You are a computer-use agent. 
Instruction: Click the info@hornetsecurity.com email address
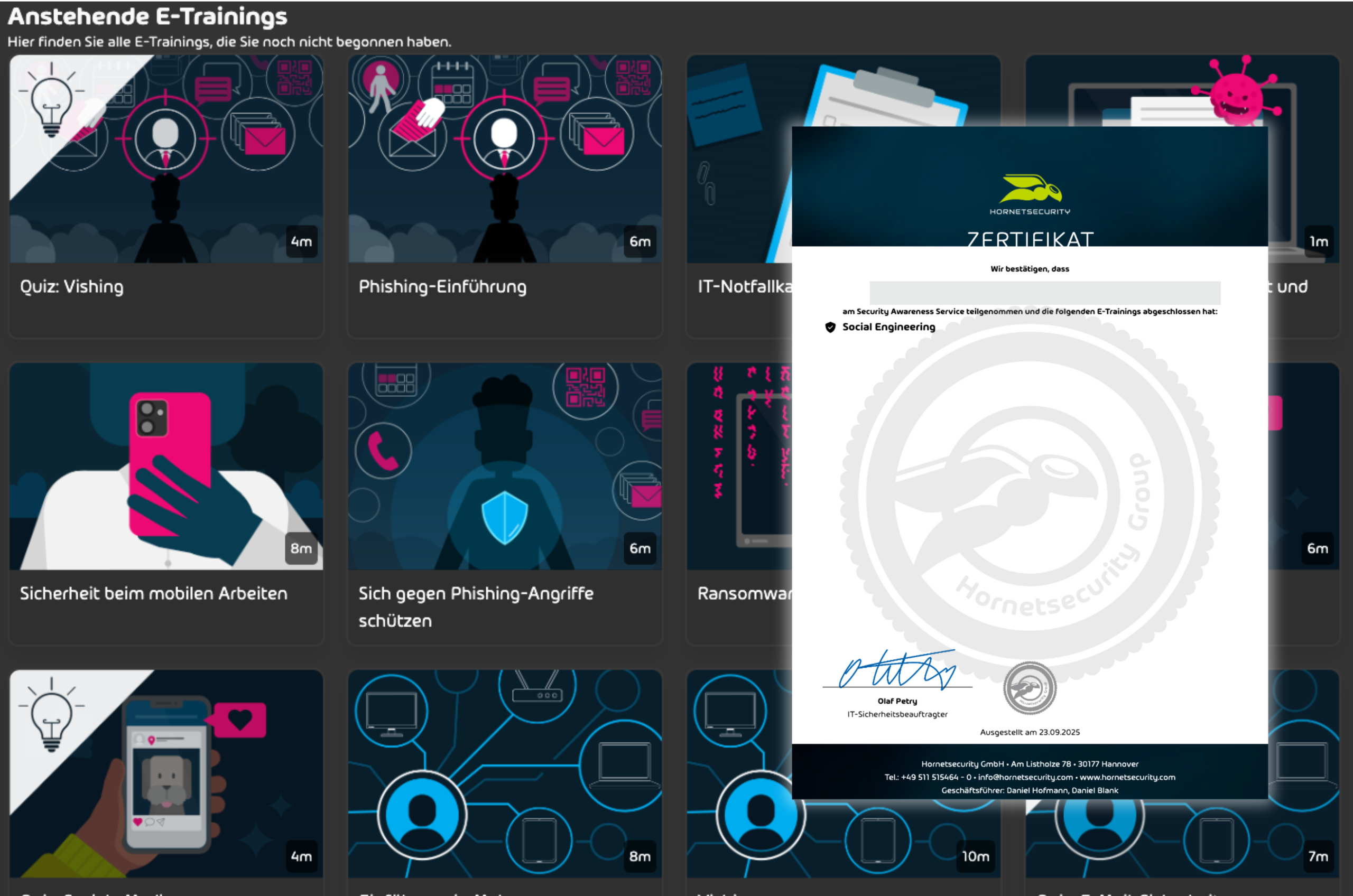tap(1025, 777)
